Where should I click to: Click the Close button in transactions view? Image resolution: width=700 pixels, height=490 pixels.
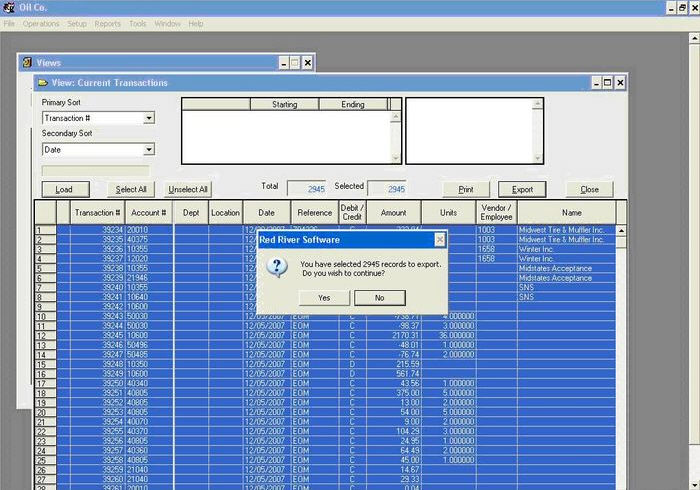click(589, 189)
